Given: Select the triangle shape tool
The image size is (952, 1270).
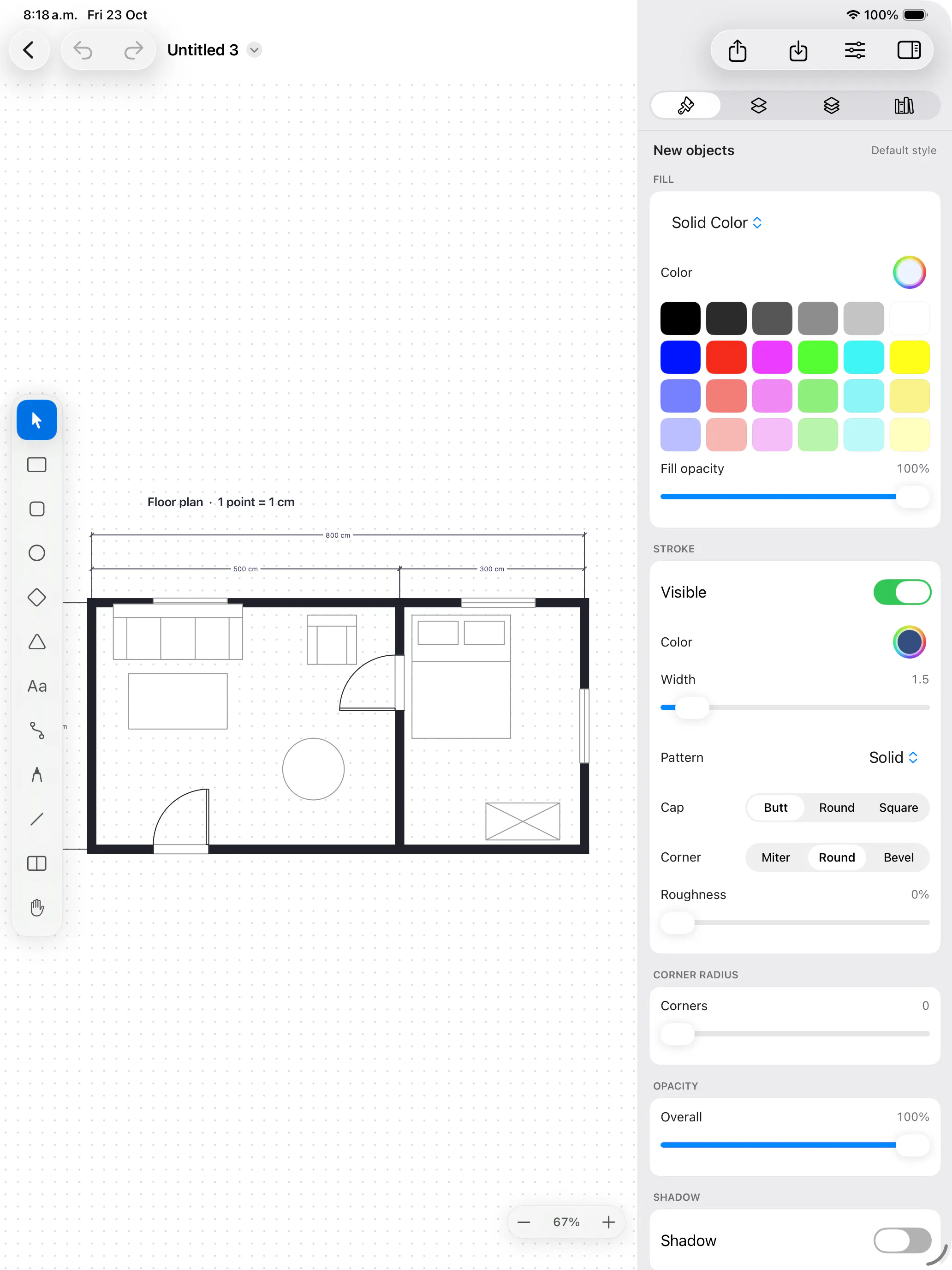Looking at the screenshot, I should (37, 642).
